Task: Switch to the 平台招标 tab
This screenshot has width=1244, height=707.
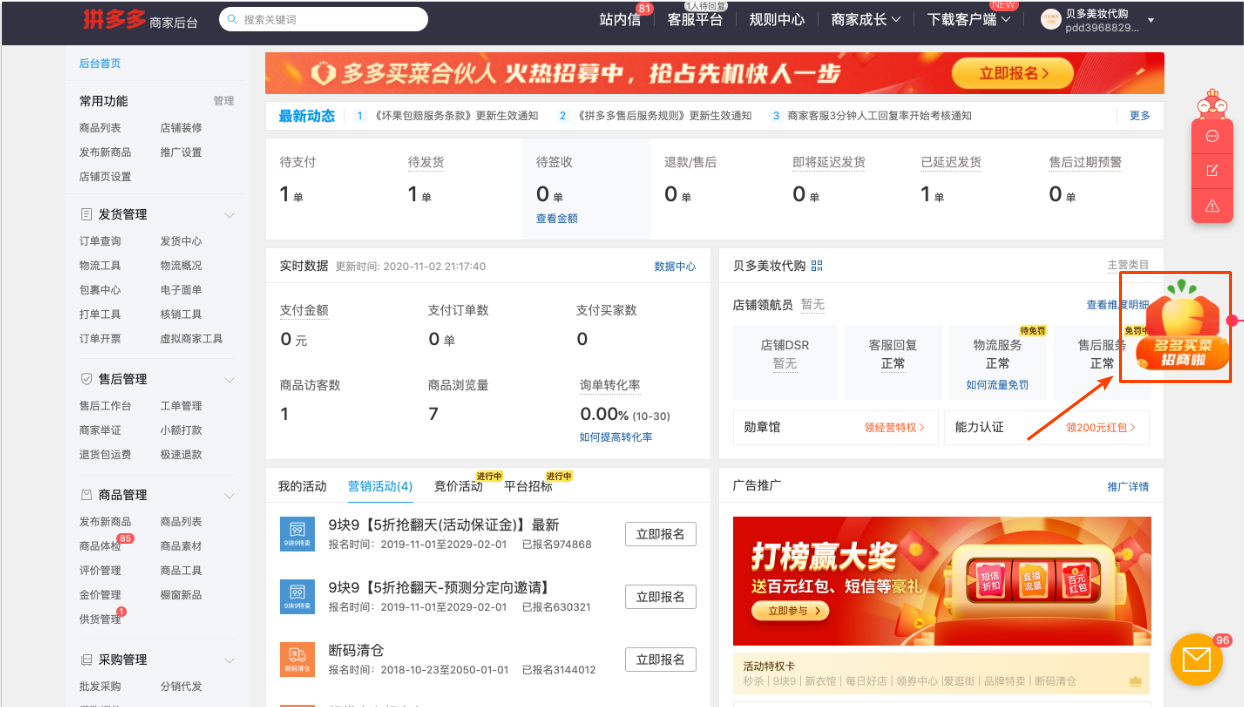Action: 528,486
